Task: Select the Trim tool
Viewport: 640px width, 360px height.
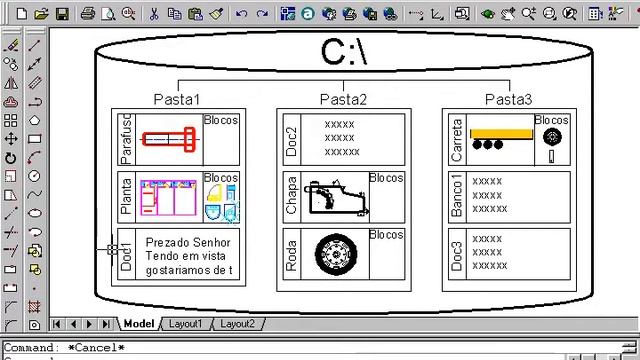Action: tap(11, 232)
